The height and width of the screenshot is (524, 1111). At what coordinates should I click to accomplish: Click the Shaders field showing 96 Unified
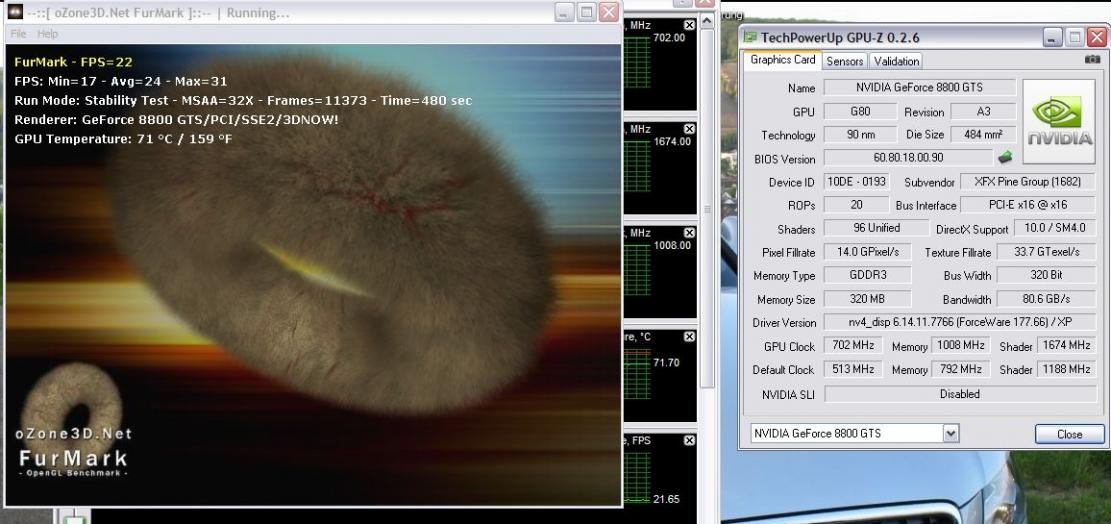876,228
